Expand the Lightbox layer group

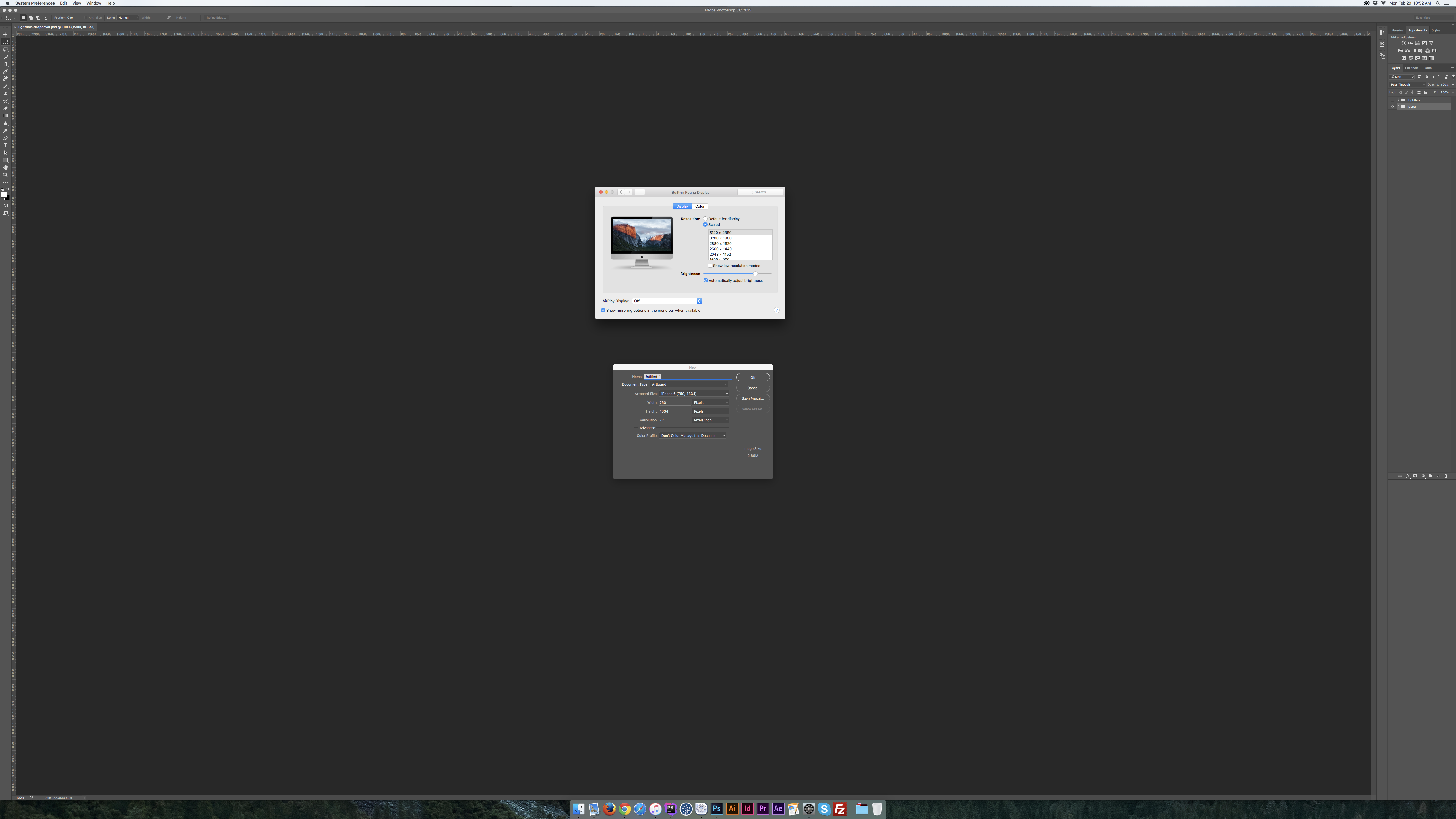pos(1398,100)
